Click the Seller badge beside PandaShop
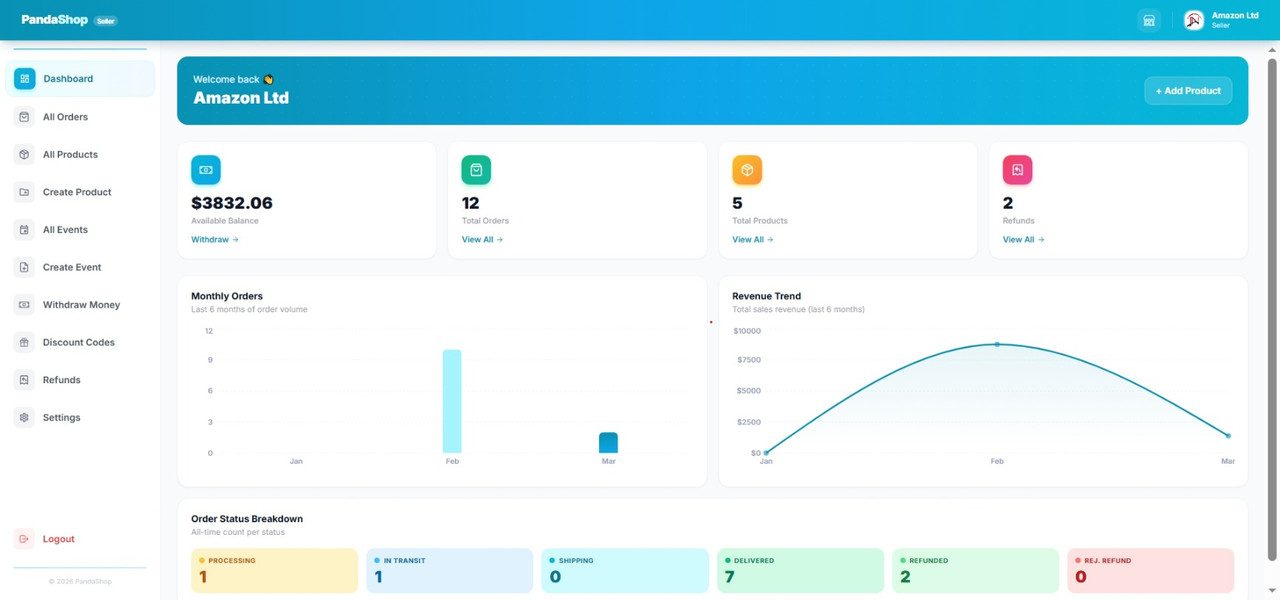This screenshot has height=600, width=1280. point(105,21)
